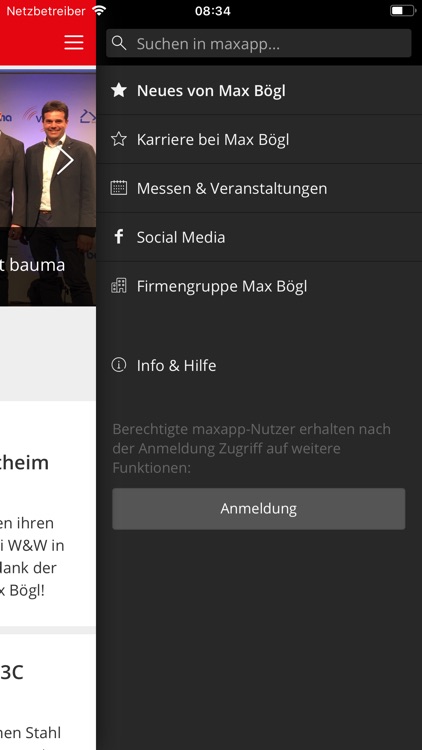Viewport: 422px width, 750px height.
Task: Tap the 'Berechtigte maxapp-Nutzer erhalten nach' note
Action: click(x=252, y=429)
